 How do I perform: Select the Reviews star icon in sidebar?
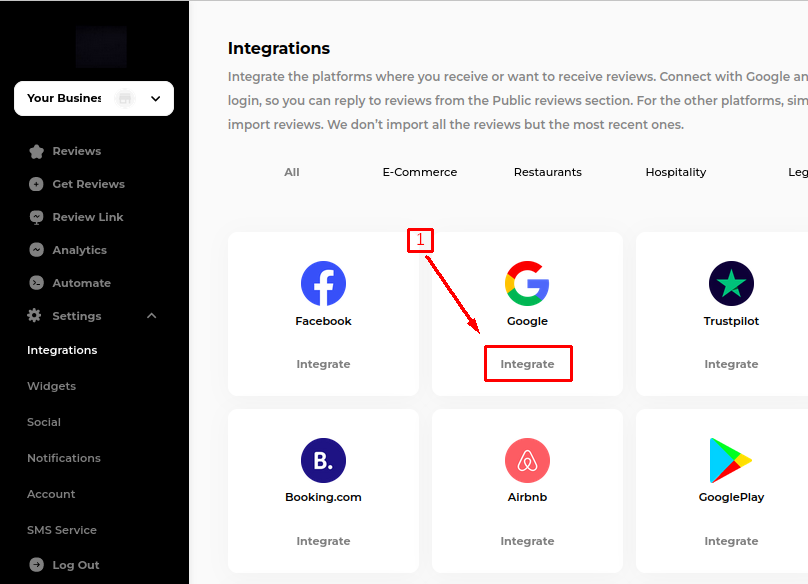click(37, 150)
